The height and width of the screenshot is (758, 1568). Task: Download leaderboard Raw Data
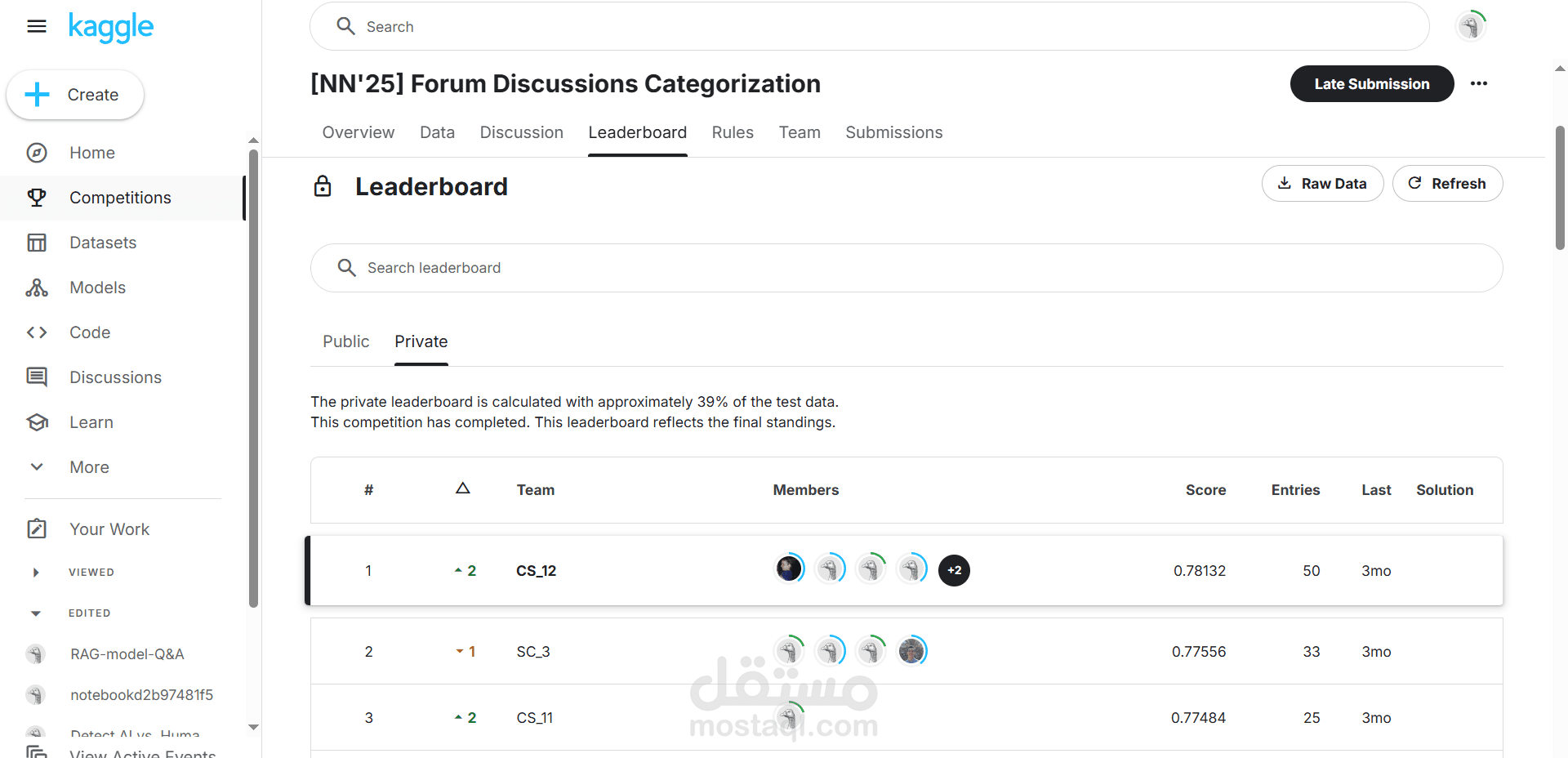coord(1322,184)
